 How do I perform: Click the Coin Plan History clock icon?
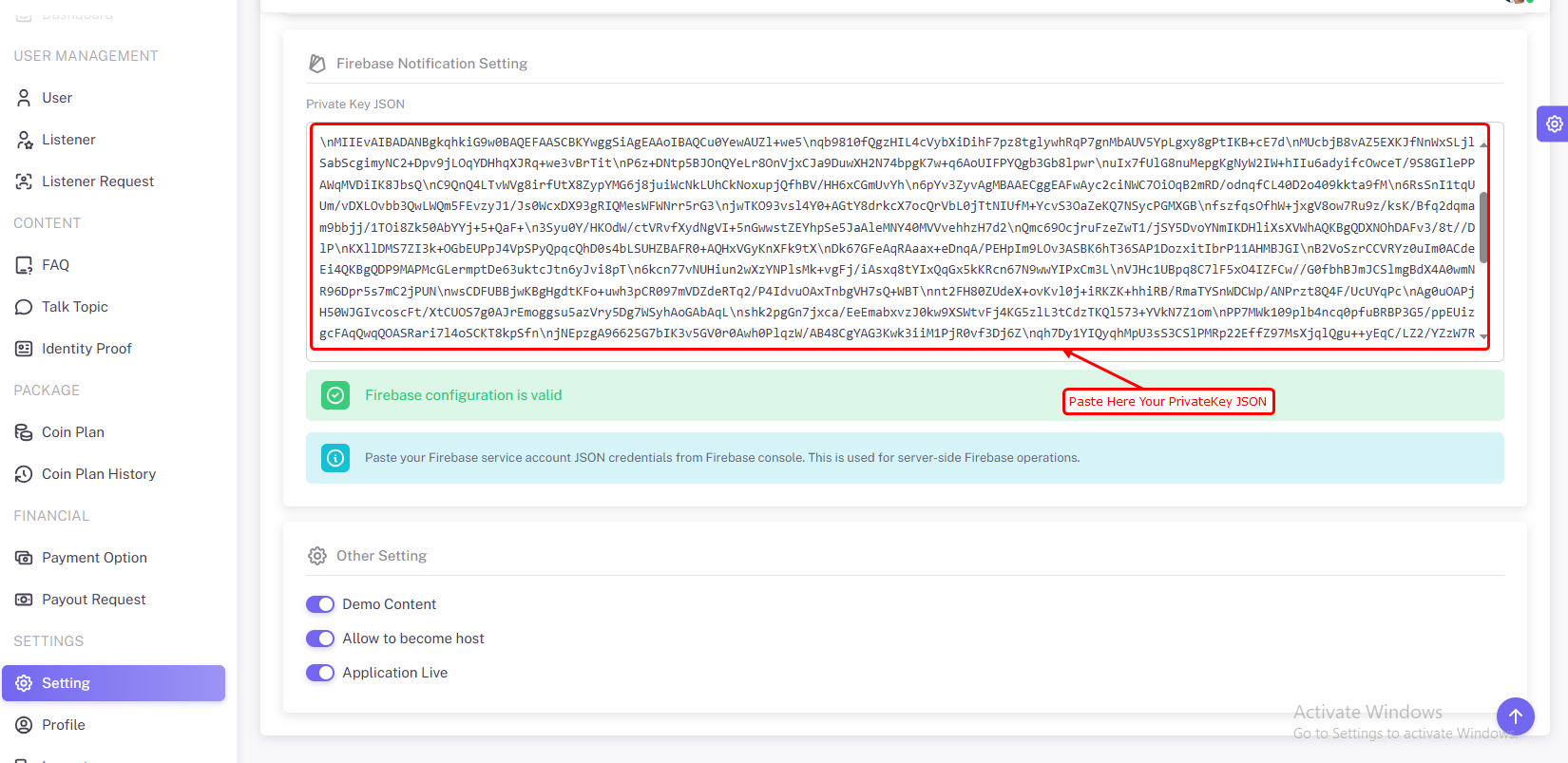pyautogui.click(x=24, y=474)
